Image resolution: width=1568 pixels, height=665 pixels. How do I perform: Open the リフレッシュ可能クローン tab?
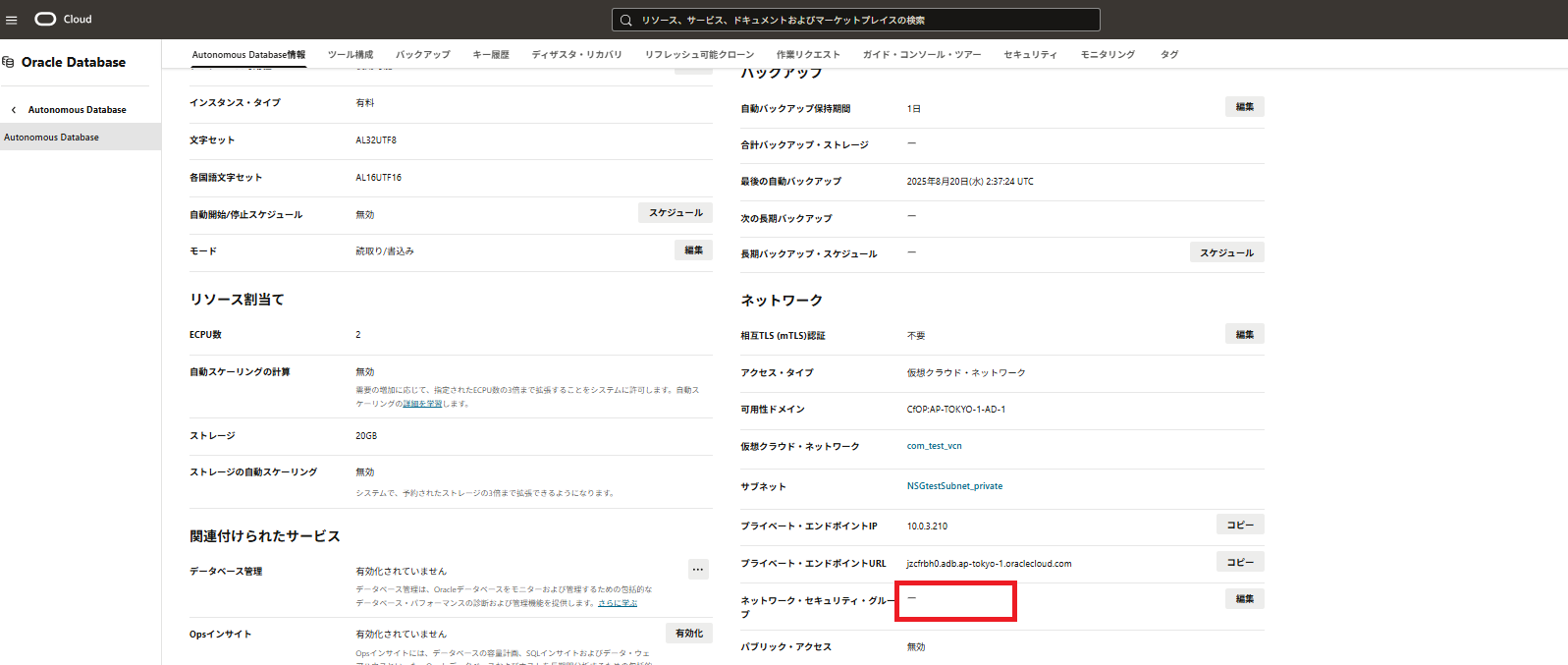click(700, 55)
